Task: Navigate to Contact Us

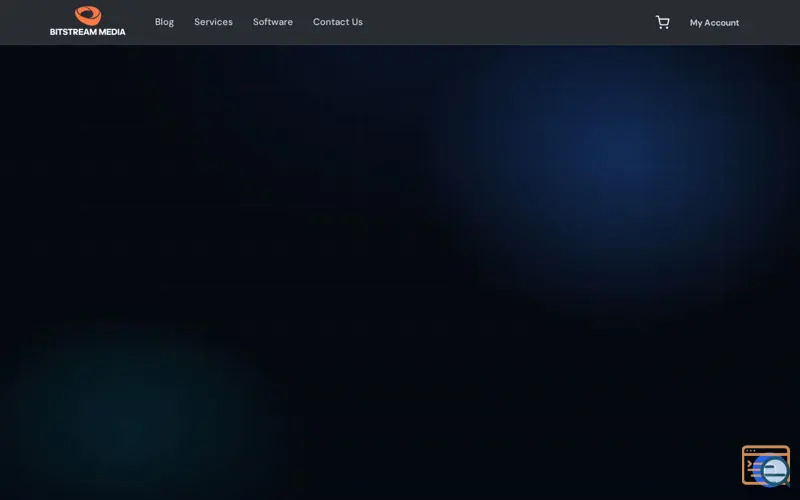Action: click(x=338, y=22)
